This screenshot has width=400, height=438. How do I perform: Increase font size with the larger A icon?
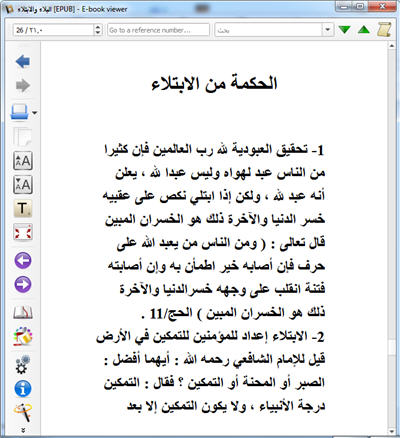click(23, 161)
